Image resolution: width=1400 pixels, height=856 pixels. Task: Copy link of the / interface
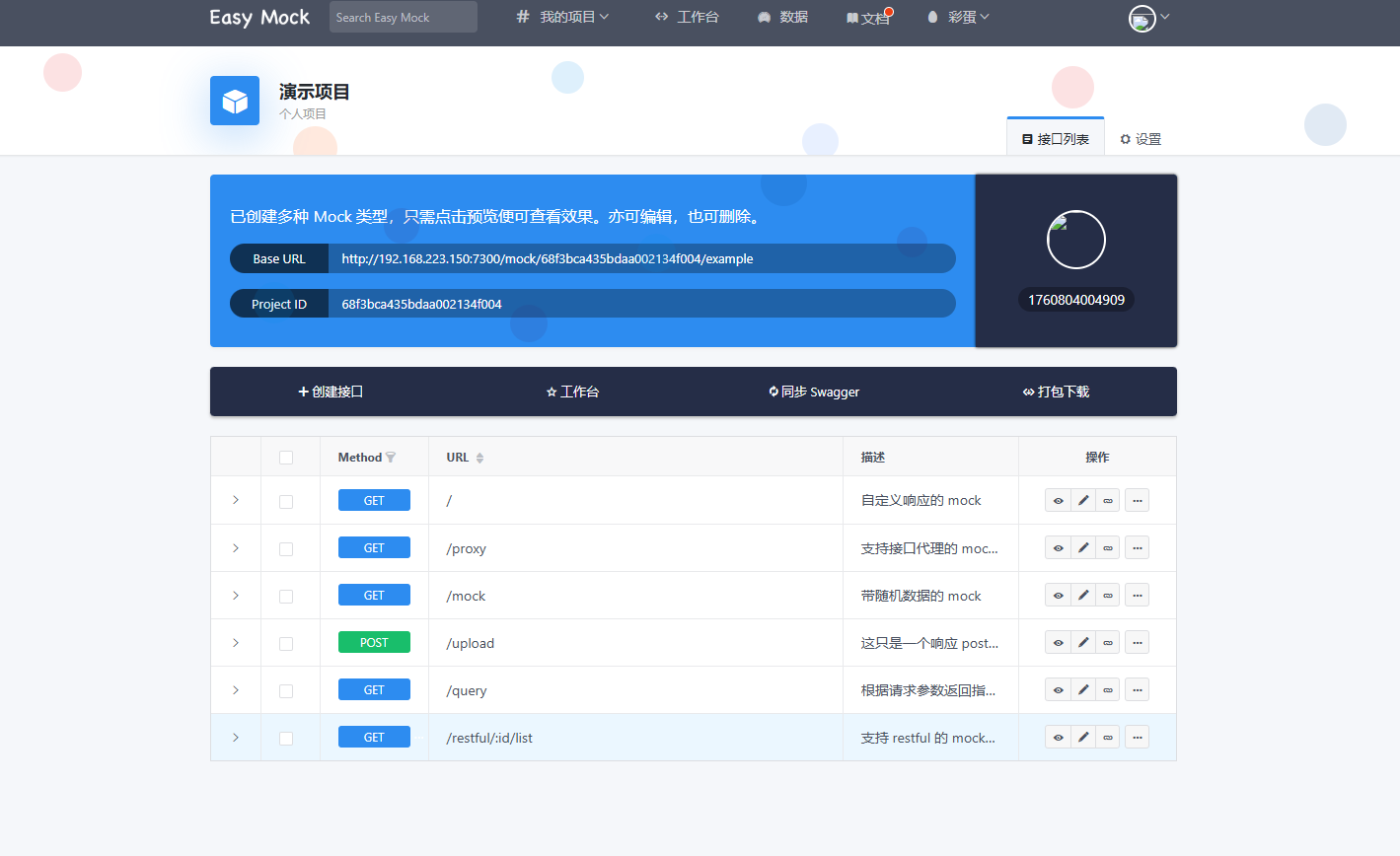click(1108, 501)
